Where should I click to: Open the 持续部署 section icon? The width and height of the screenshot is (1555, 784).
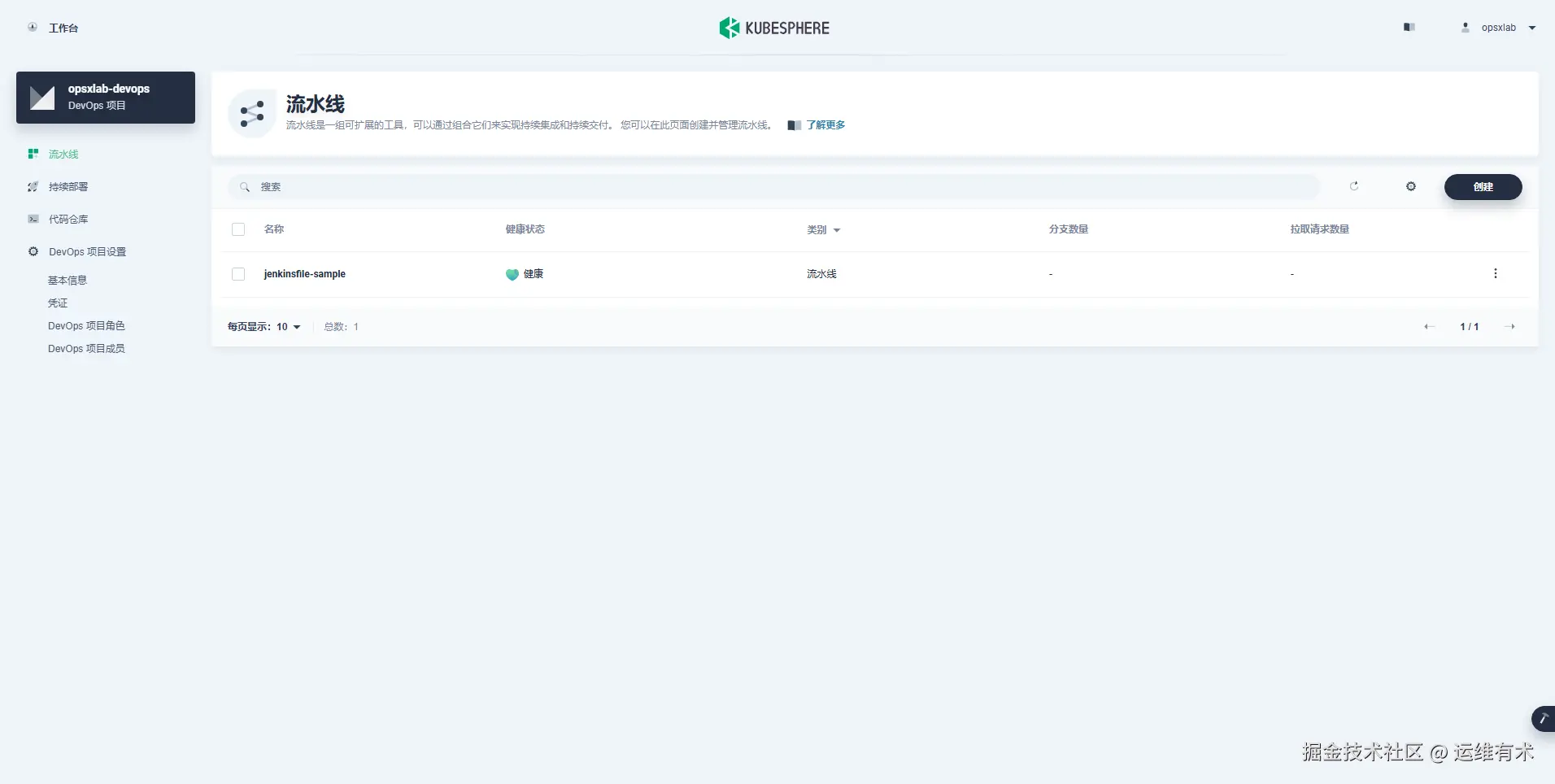pyautogui.click(x=33, y=186)
